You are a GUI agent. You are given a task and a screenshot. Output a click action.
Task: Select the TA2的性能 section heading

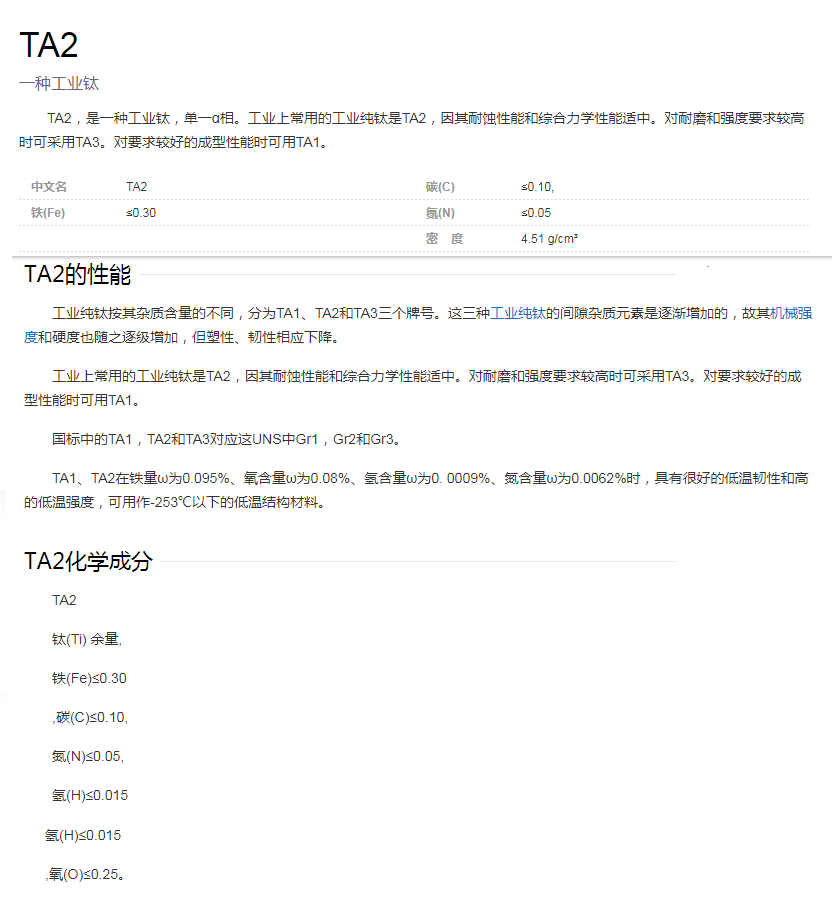click(77, 275)
